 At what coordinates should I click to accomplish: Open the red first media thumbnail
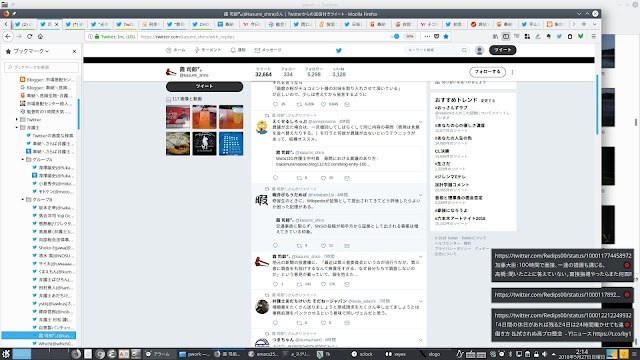(178, 117)
